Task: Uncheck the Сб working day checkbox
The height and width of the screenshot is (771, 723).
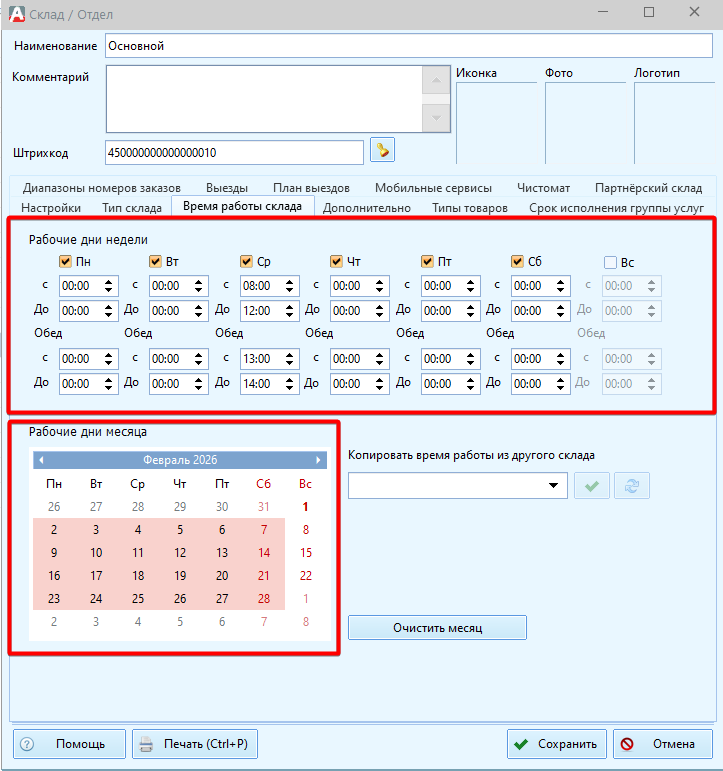Action: [517, 261]
